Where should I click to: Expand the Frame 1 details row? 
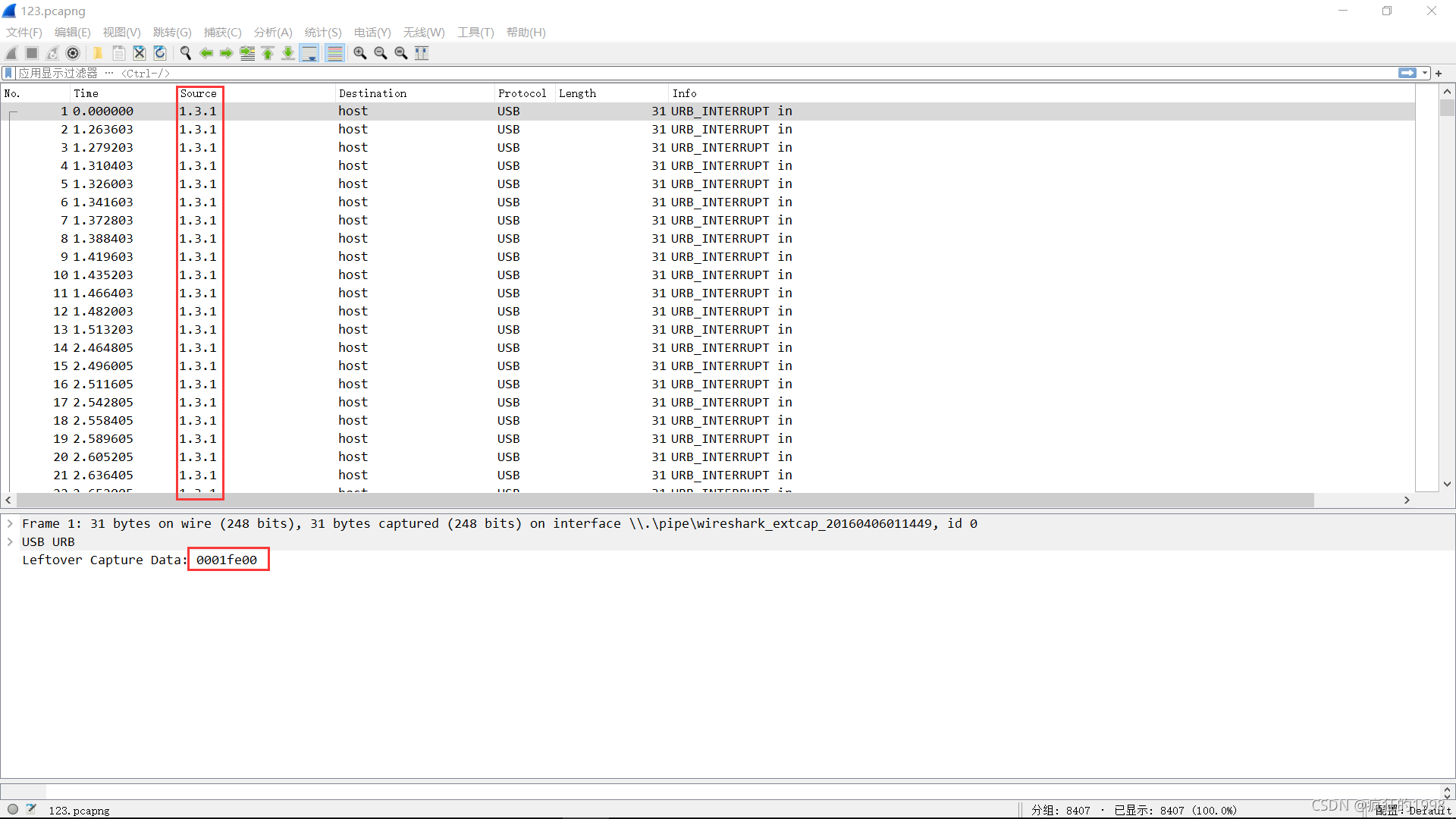pos(10,523)
